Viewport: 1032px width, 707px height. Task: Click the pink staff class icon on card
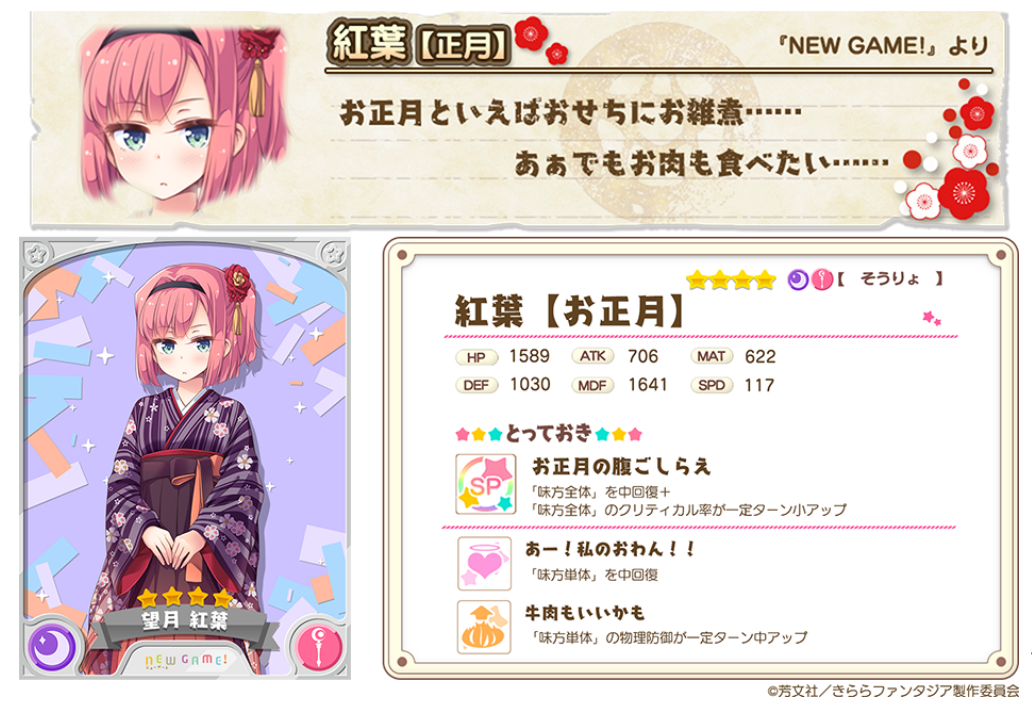(319, 648)
